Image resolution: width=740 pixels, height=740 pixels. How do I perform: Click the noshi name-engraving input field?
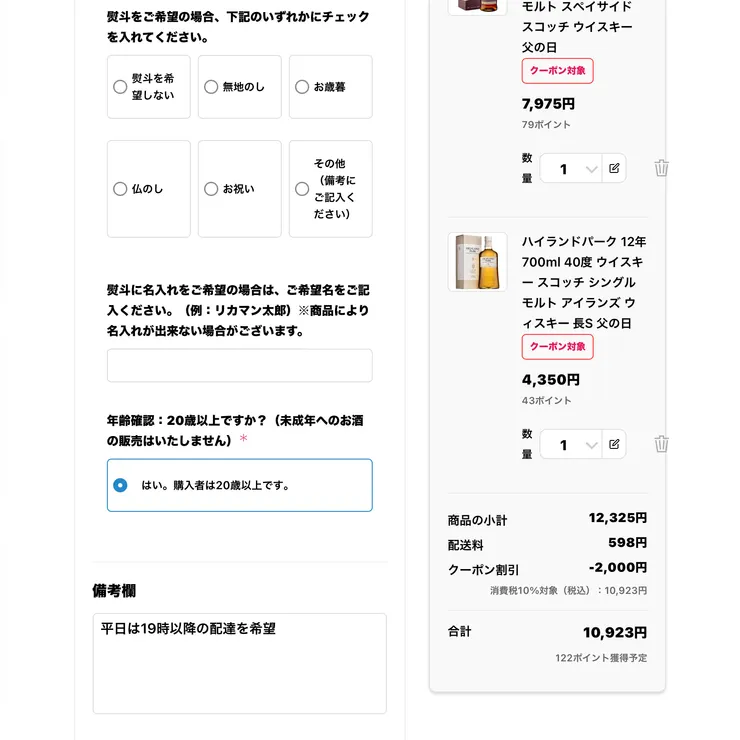[x=240, y=365]
